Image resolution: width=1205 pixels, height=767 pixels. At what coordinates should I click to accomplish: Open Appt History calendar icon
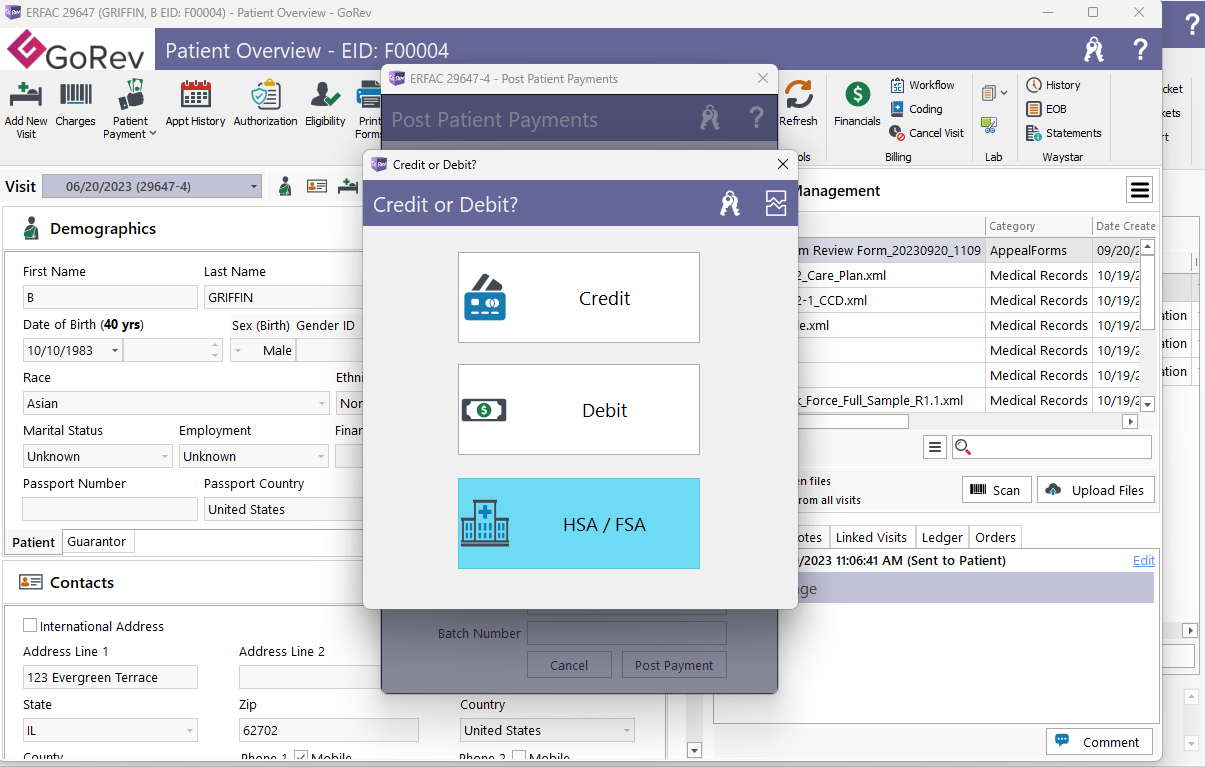tap(195, 95)
